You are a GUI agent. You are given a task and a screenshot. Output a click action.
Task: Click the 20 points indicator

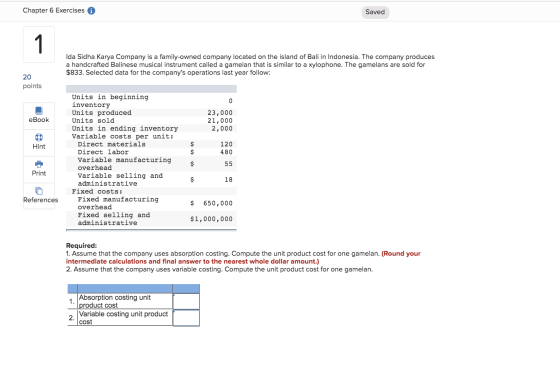(x=32, y=81)
